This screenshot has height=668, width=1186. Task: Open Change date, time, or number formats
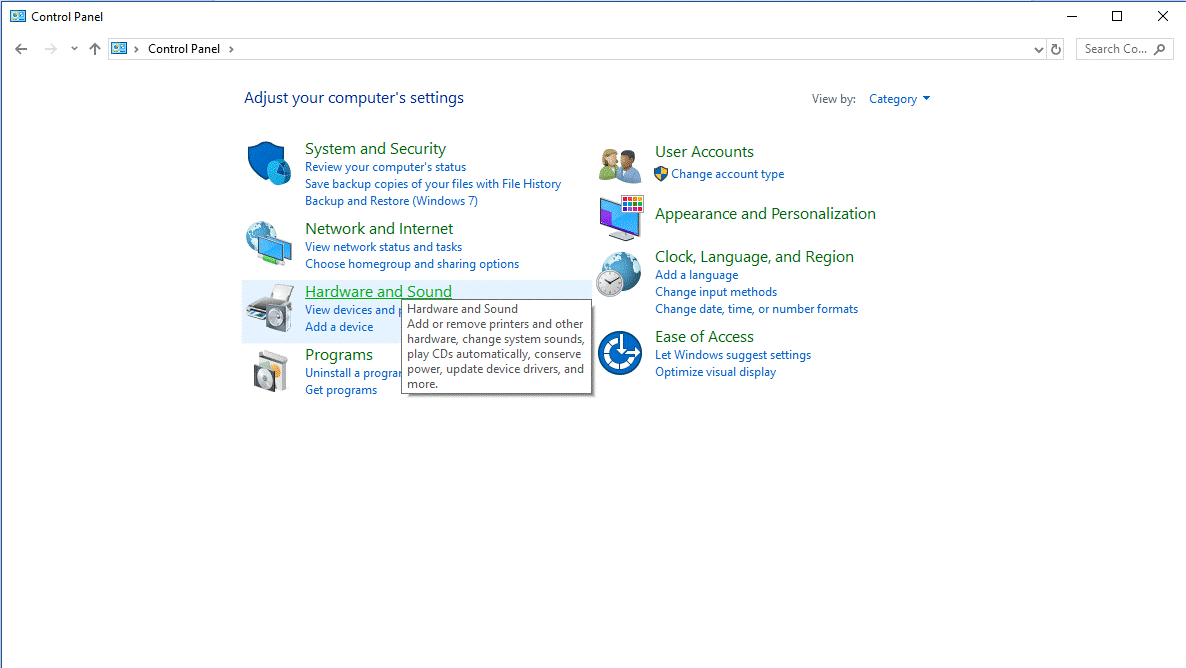756,309
